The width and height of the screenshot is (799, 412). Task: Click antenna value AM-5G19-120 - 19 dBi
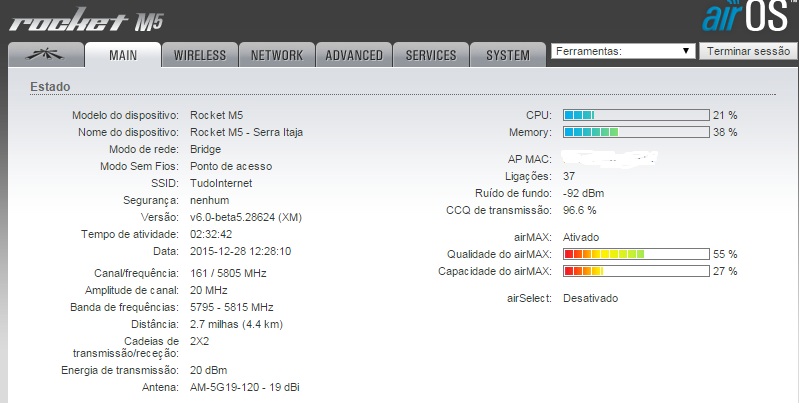coord(245,387)
